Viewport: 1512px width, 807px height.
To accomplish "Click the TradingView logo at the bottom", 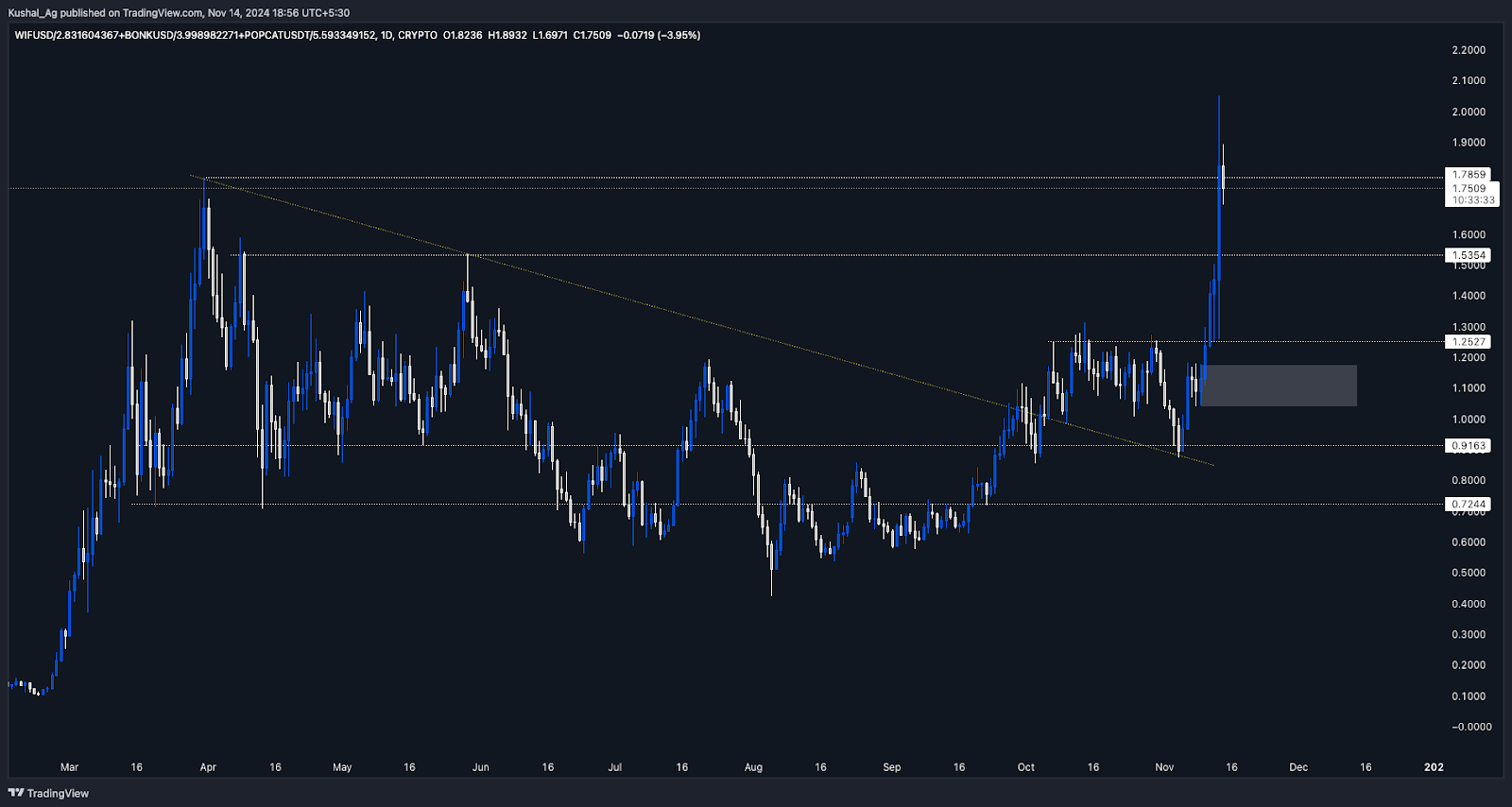I will click(48, 793).
